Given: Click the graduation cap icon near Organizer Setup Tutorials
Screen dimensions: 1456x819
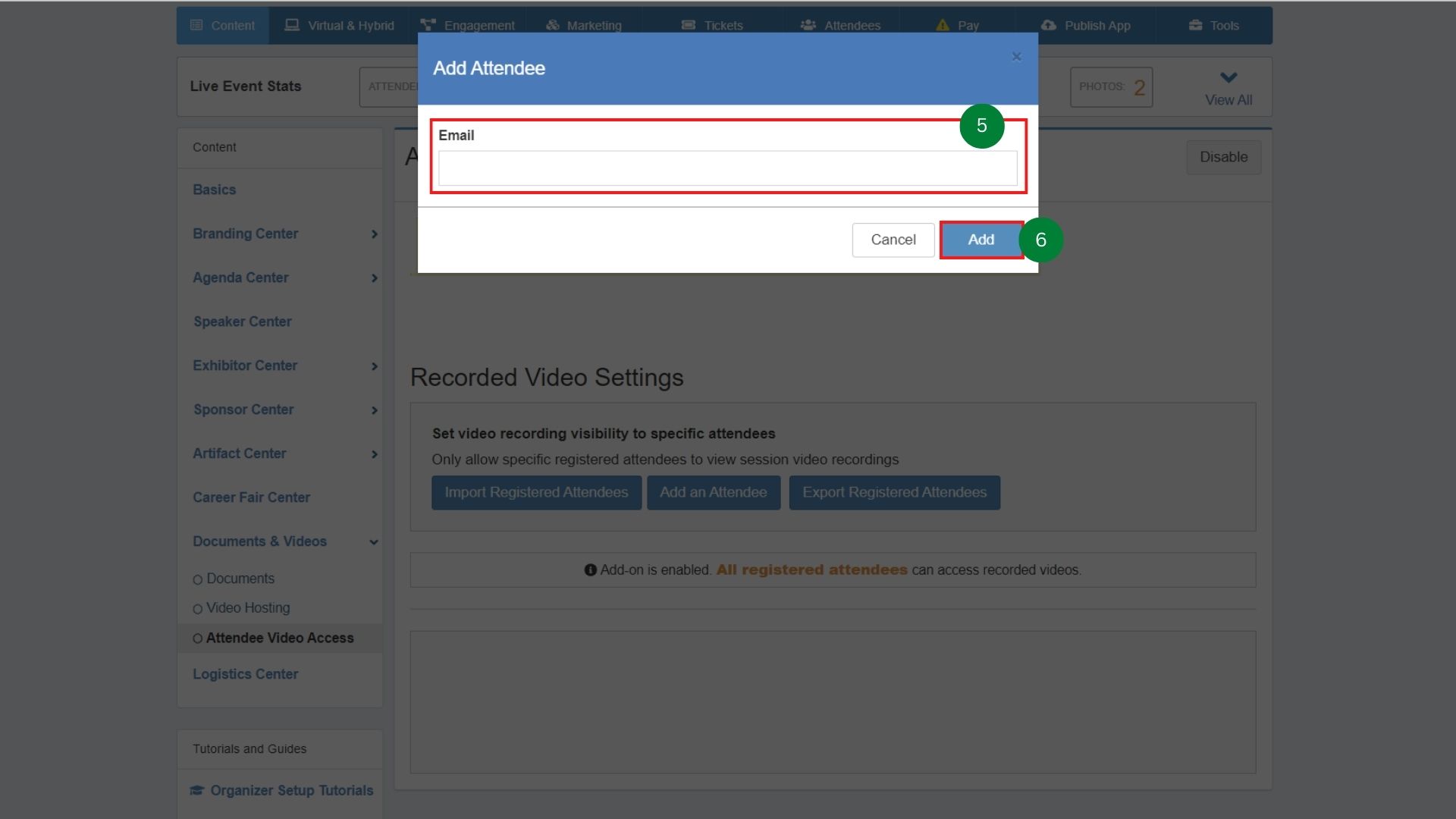Looking at the screenshot, I should [x=196, y=790].
